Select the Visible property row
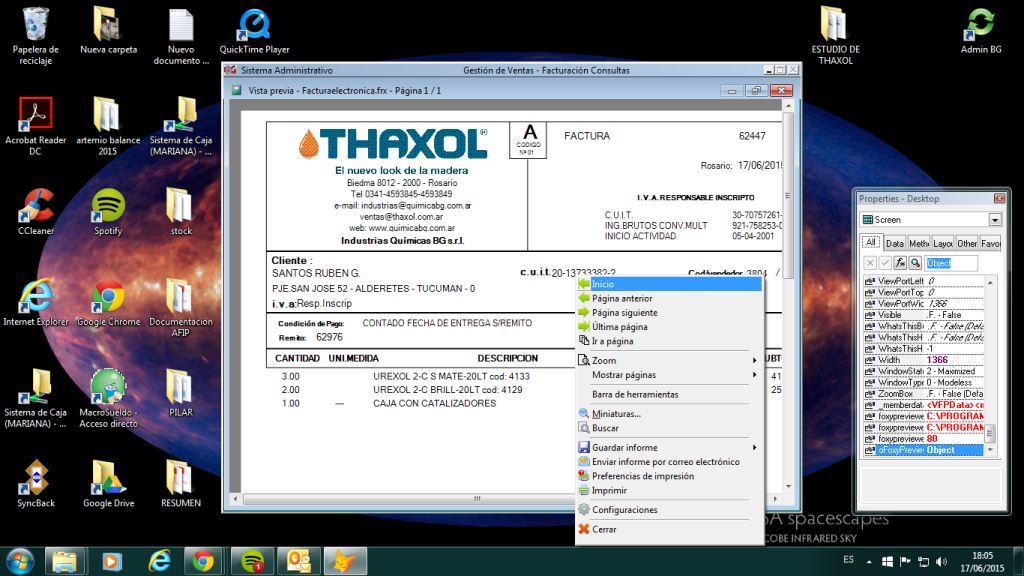Image resolution: width=1024 pixels, height=576 pixels. coord(923,315)
